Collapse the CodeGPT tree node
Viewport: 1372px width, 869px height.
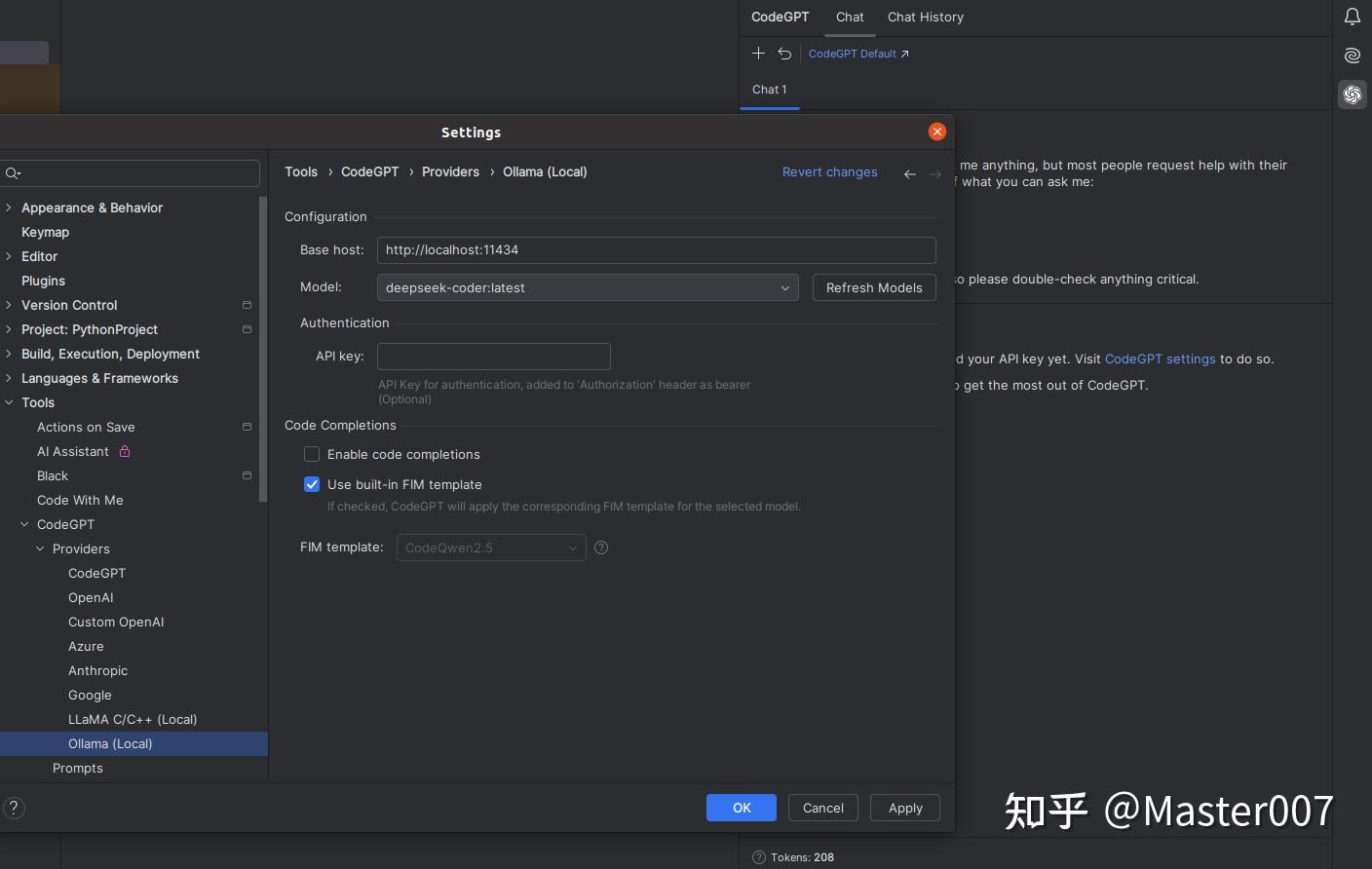24,524
